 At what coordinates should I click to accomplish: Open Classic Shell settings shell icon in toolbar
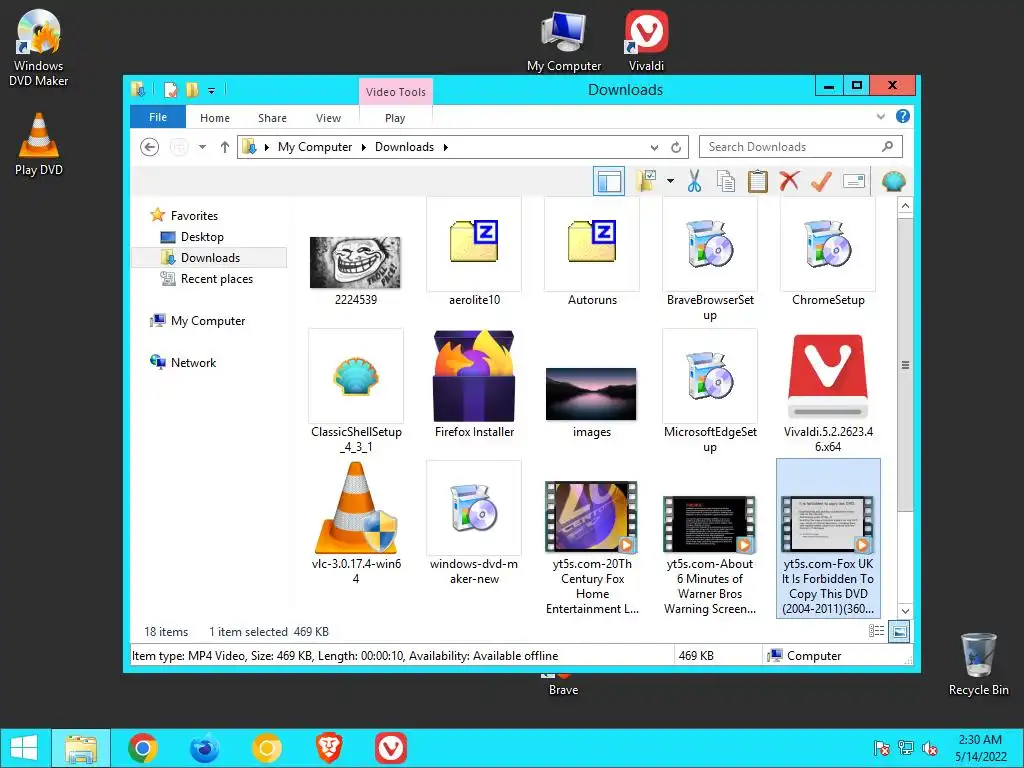[893, 181]
